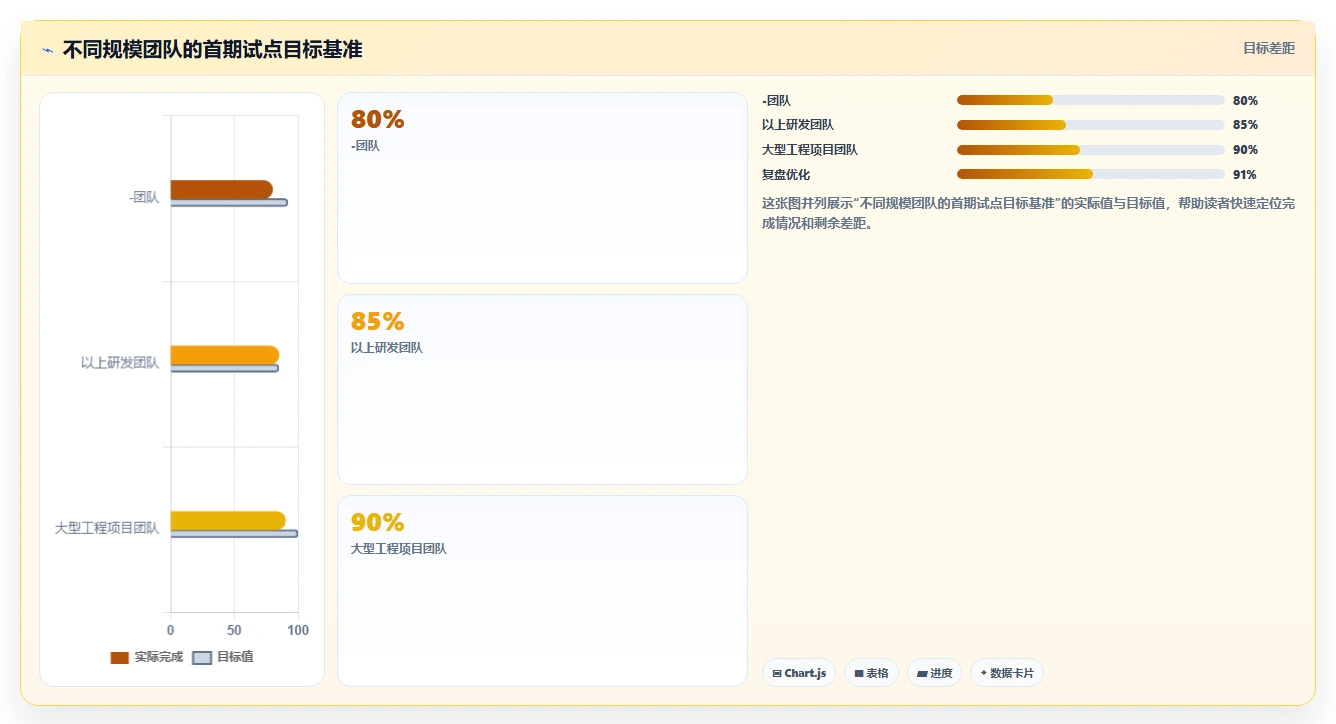Viewport: 1336px width, 724px height.
Task: Click the 90% value in progress list
Action: [1245, 150]
